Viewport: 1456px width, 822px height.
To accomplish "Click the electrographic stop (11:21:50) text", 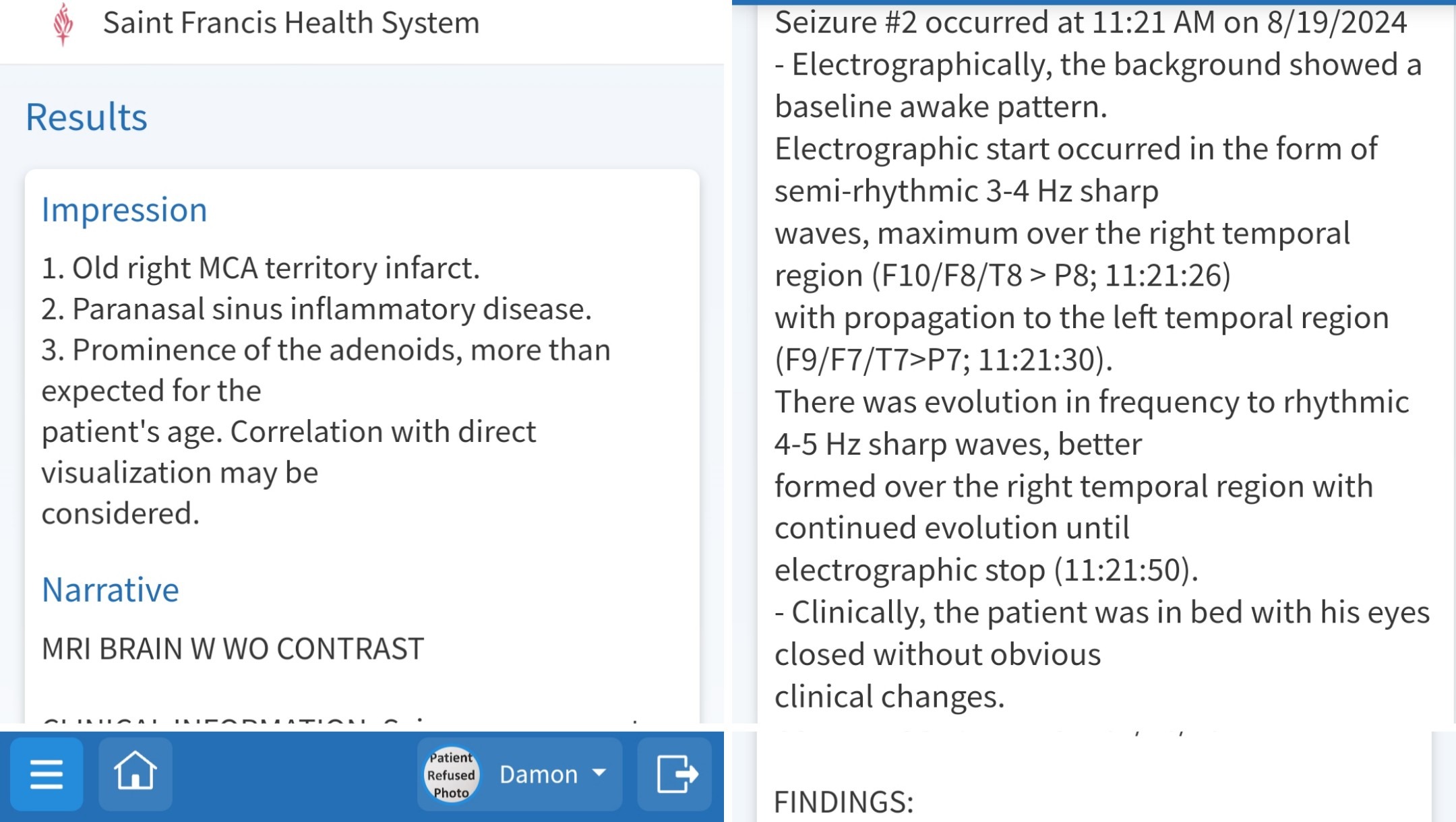I will click(x=986, y=570).
